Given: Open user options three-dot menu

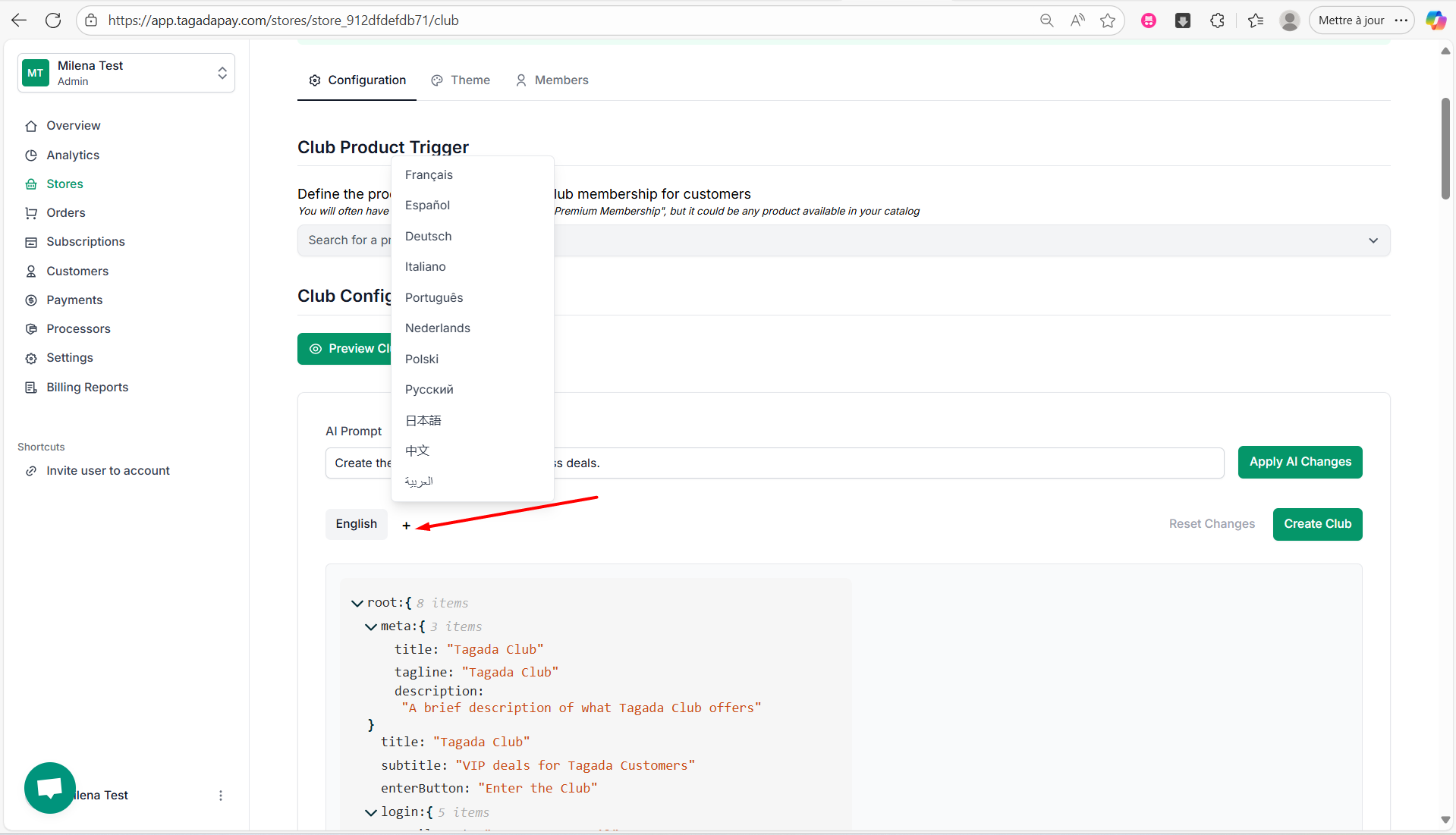Looking at the screenshot, I should [x=221, y=796].
